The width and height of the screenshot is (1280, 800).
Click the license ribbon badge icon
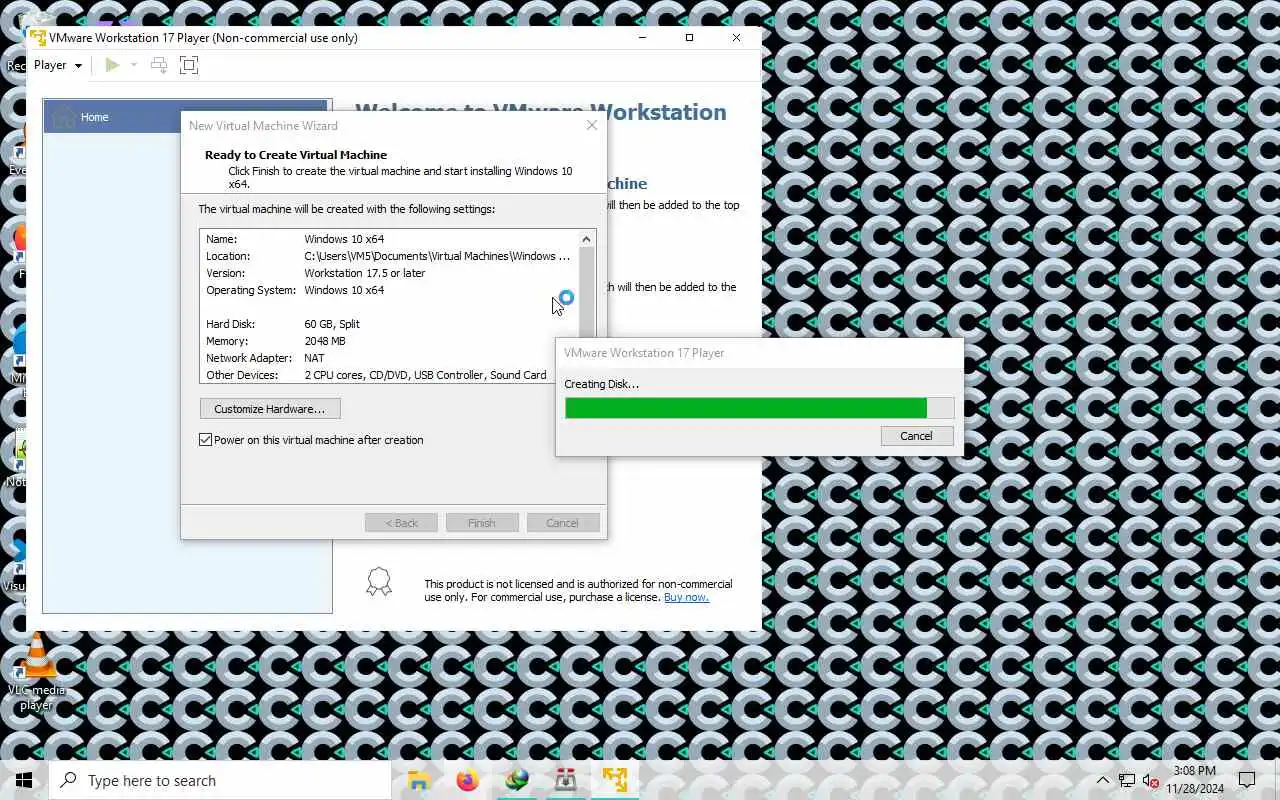(x=378, y=582)
